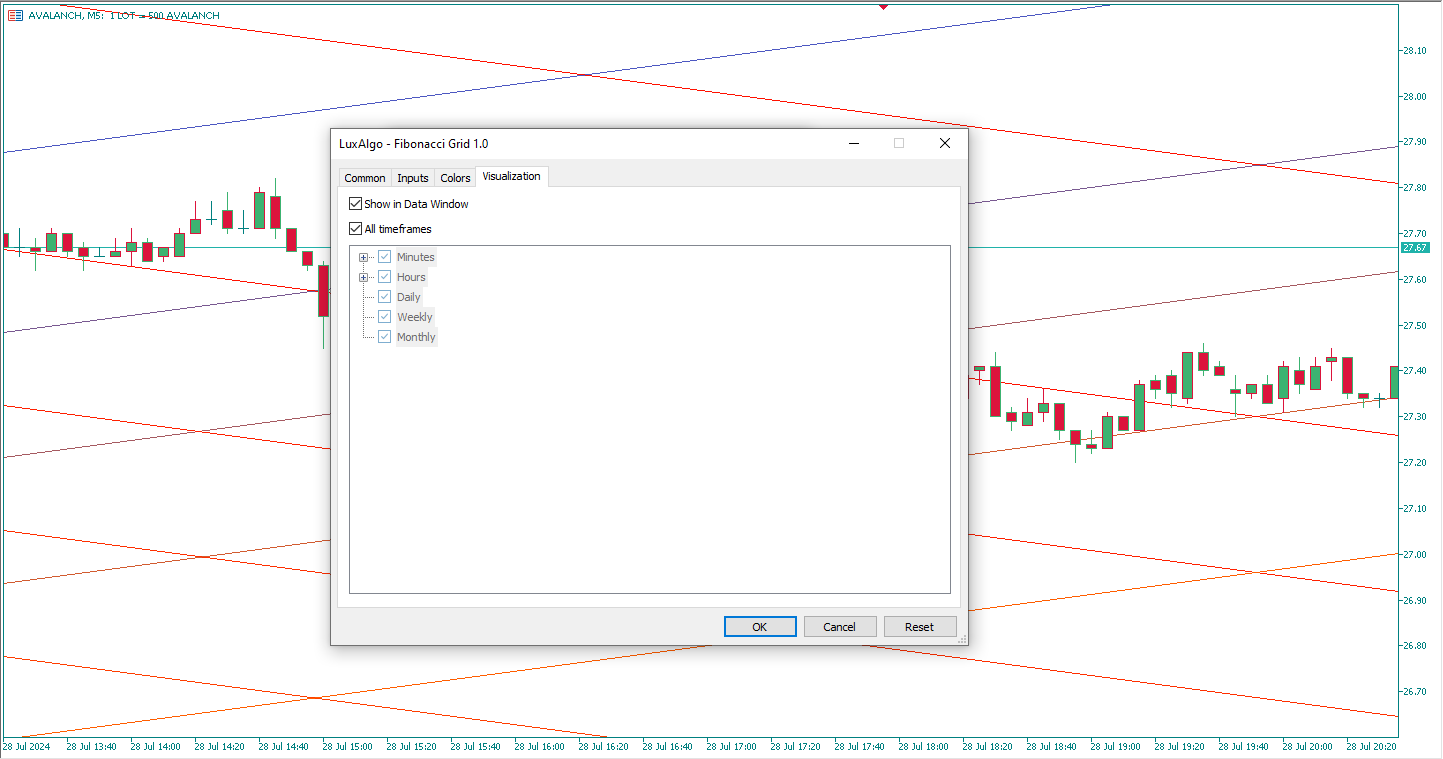Close the LuxAlgo Fibonacci Grid dialog
Screen dimensions: 1443x759
click(944, 143)
